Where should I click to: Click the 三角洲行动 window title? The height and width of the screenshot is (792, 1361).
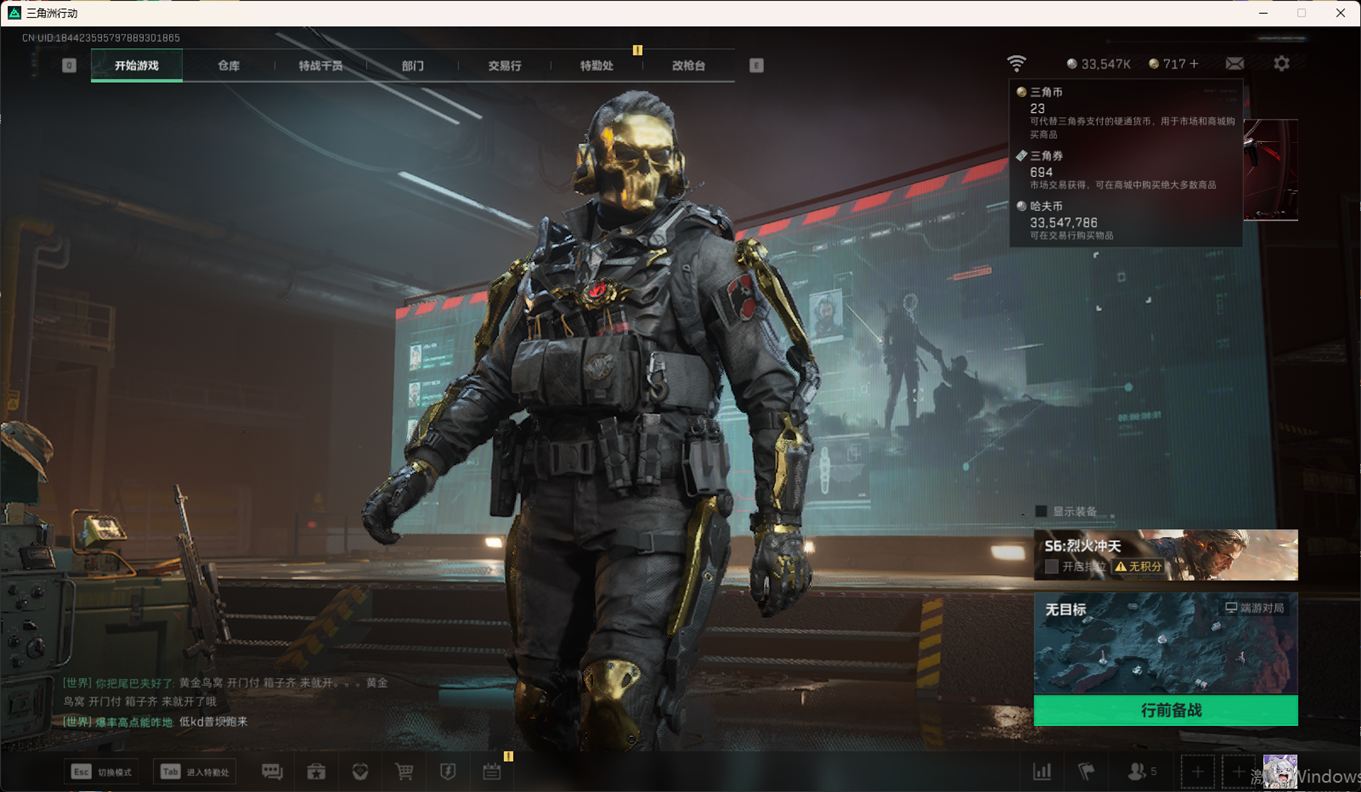pyautogui.click(x=52, y=13)
